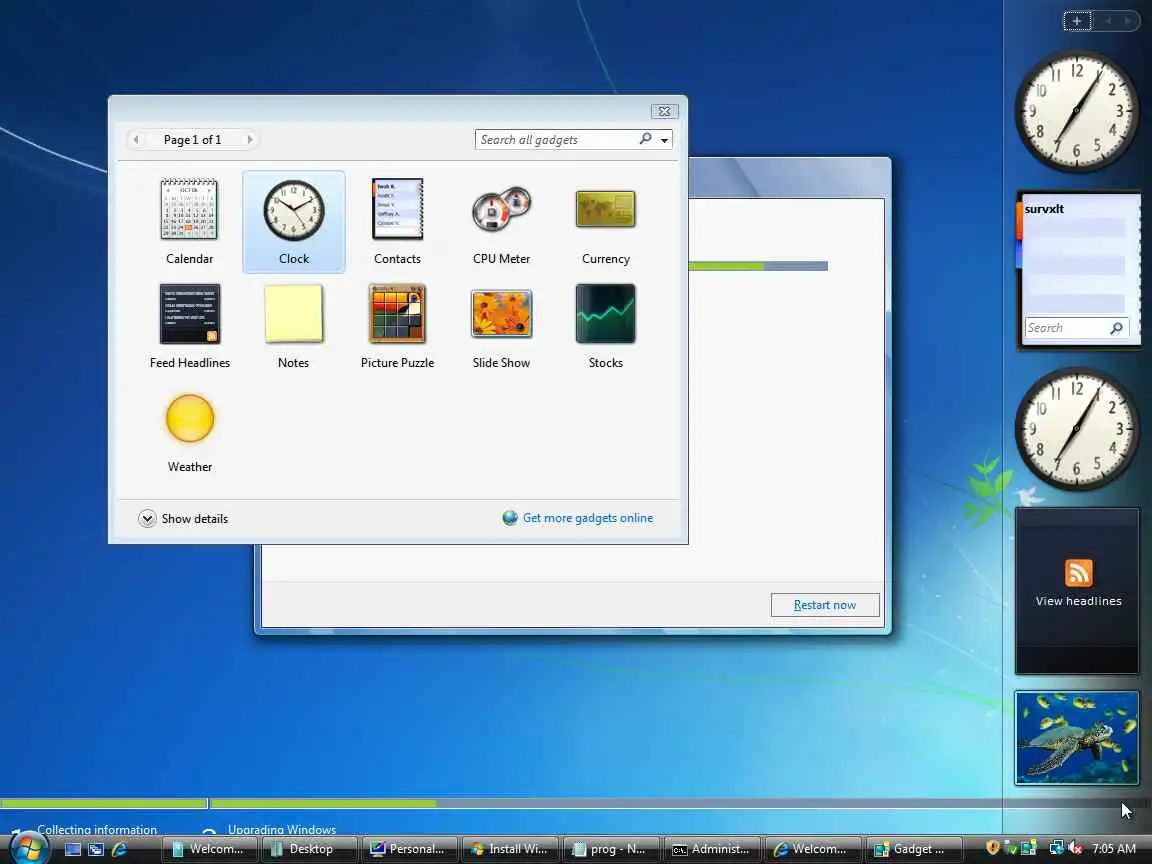Click the top clock gadget on sidebar
This screenshot has width=1152, height=864.
(x=1076, y=110)
